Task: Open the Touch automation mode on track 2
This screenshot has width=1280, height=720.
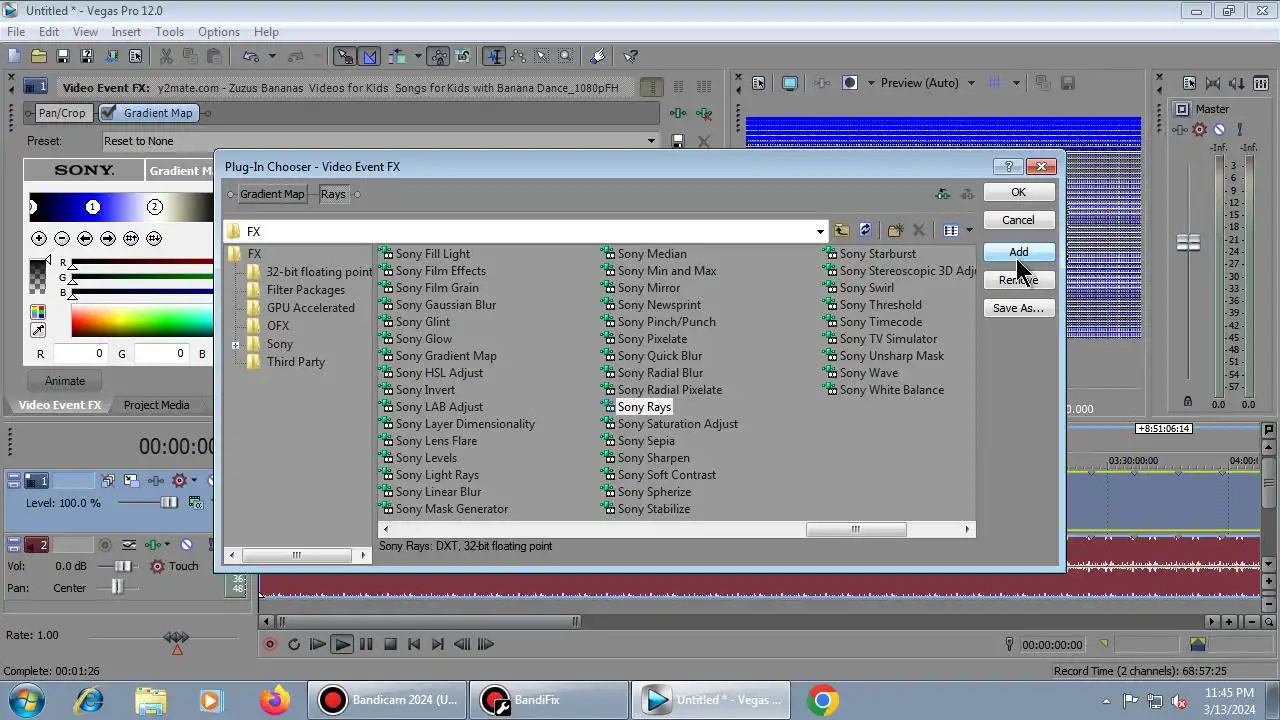Action: 176,566
